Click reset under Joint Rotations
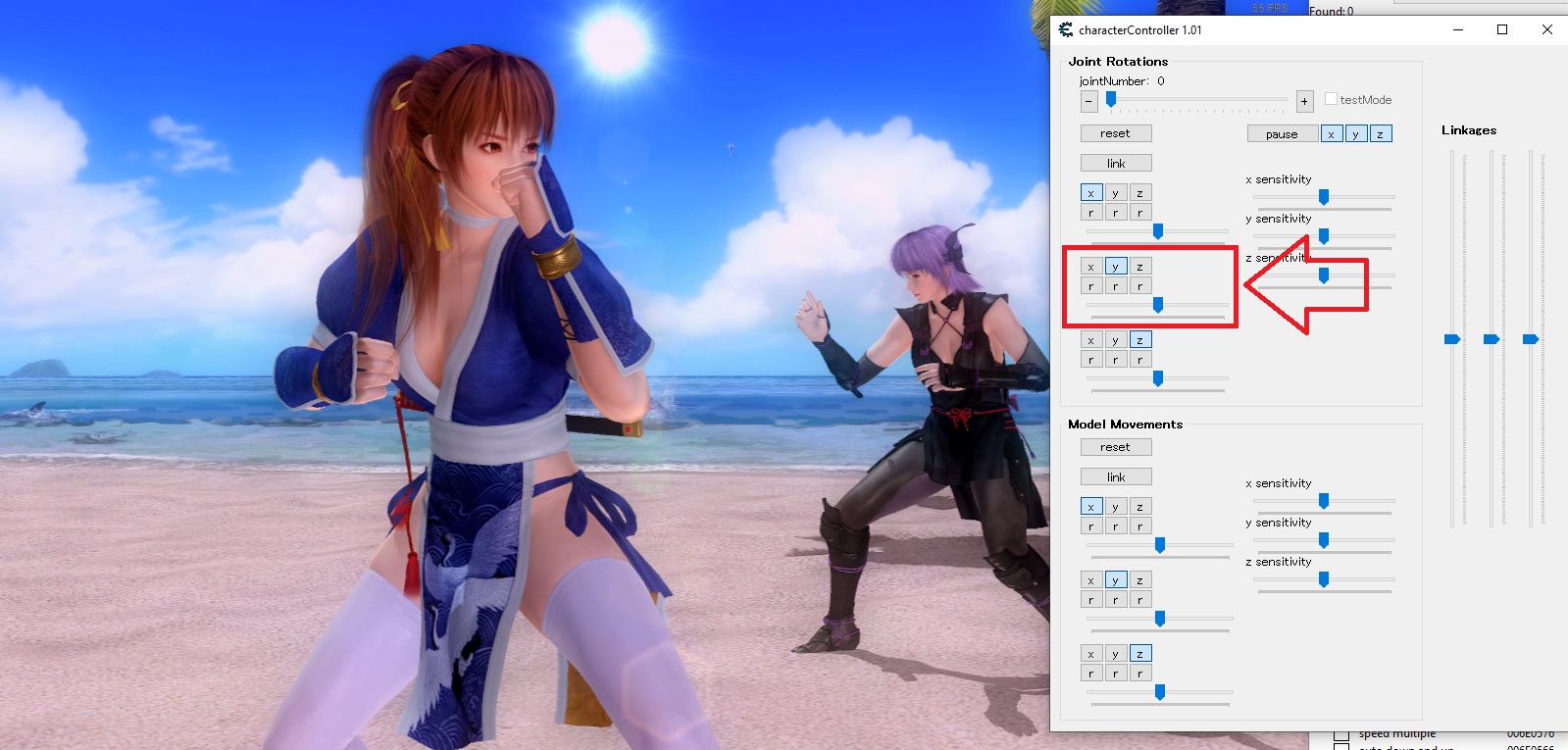This screenshot has height=750, width=1568. (1116, 133)
